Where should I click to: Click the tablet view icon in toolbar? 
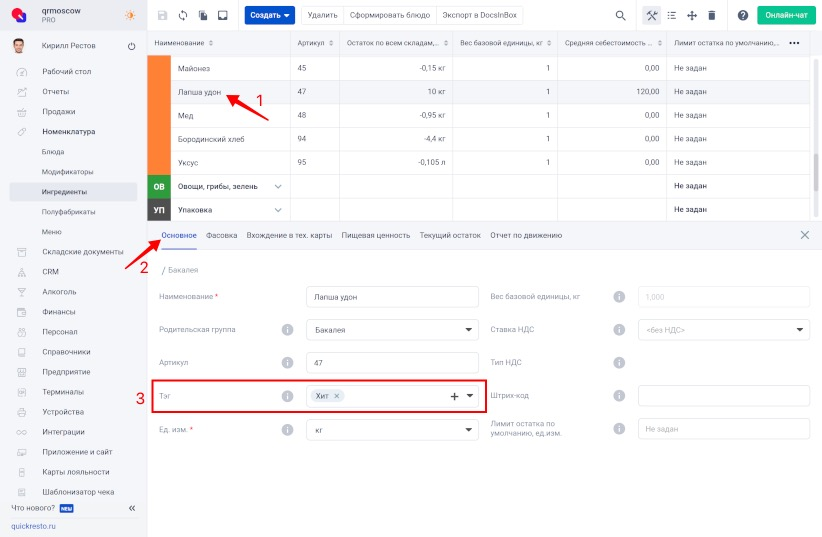point(223,15)
